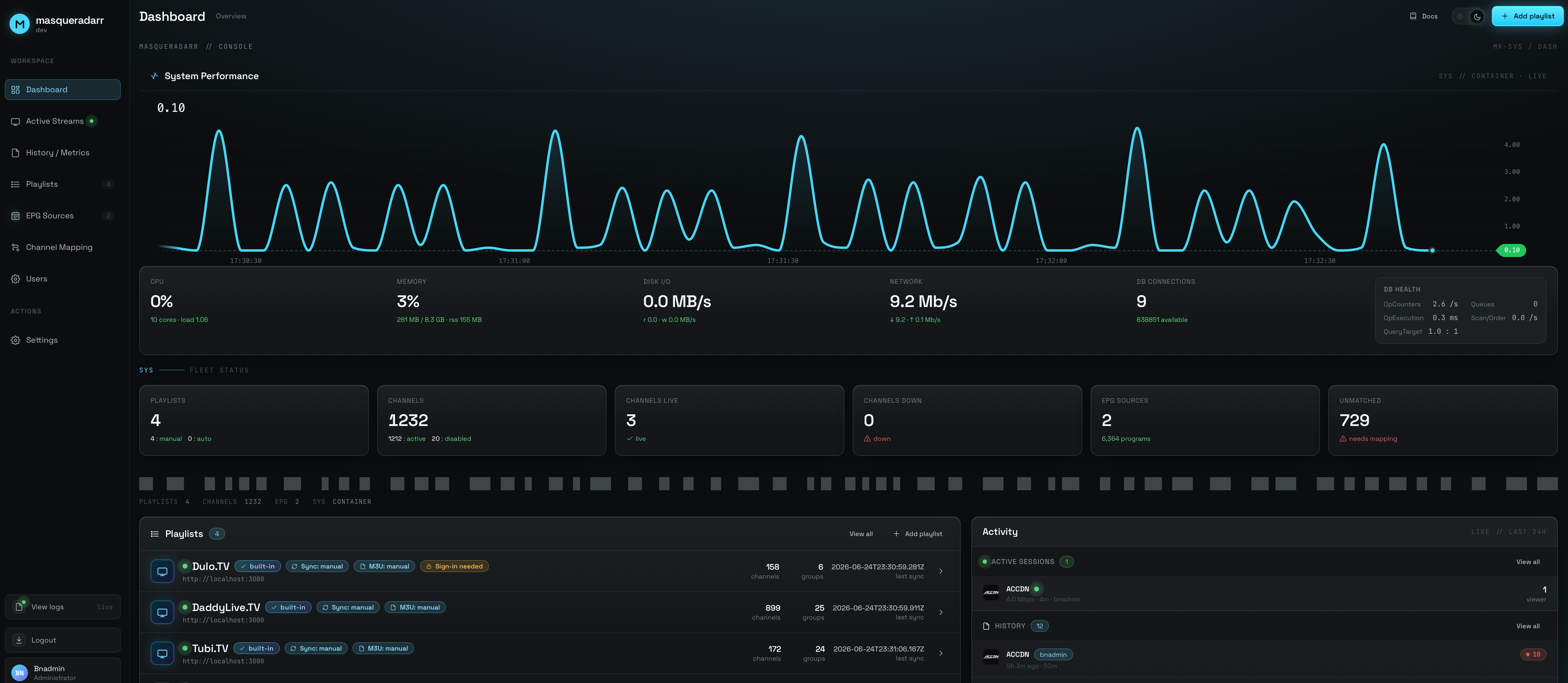Click the Playlists panel list icon
The image size is (1568, 683).
(x=155, y=534)
